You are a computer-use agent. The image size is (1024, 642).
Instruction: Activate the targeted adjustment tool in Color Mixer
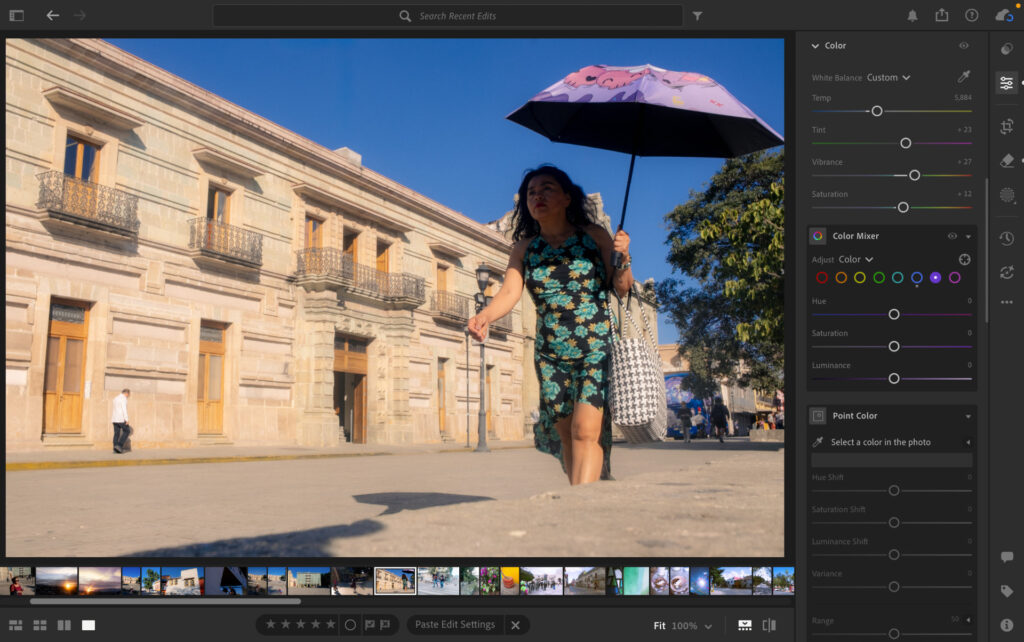coord(963,259)
